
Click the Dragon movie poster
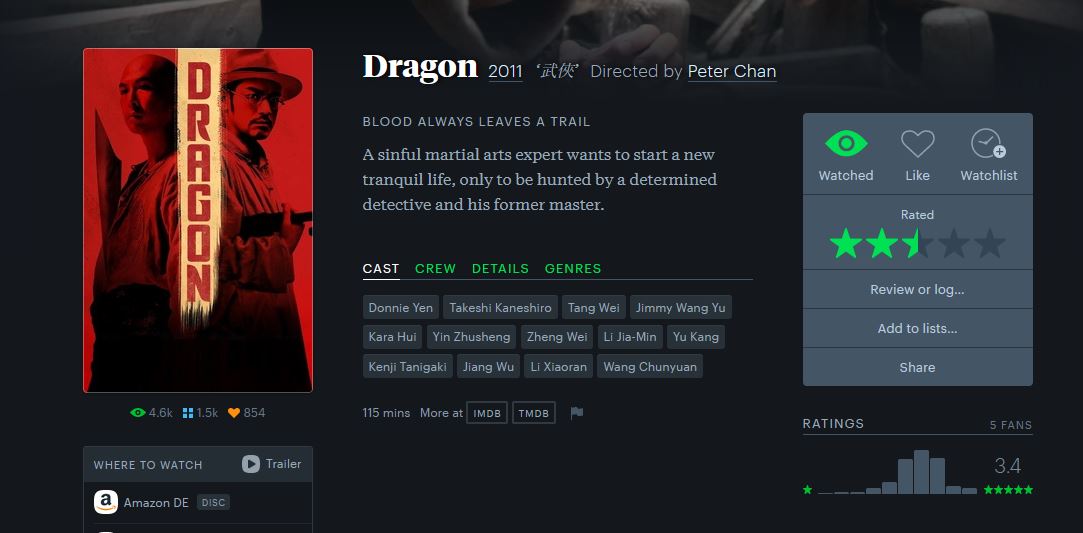[198, 220]
